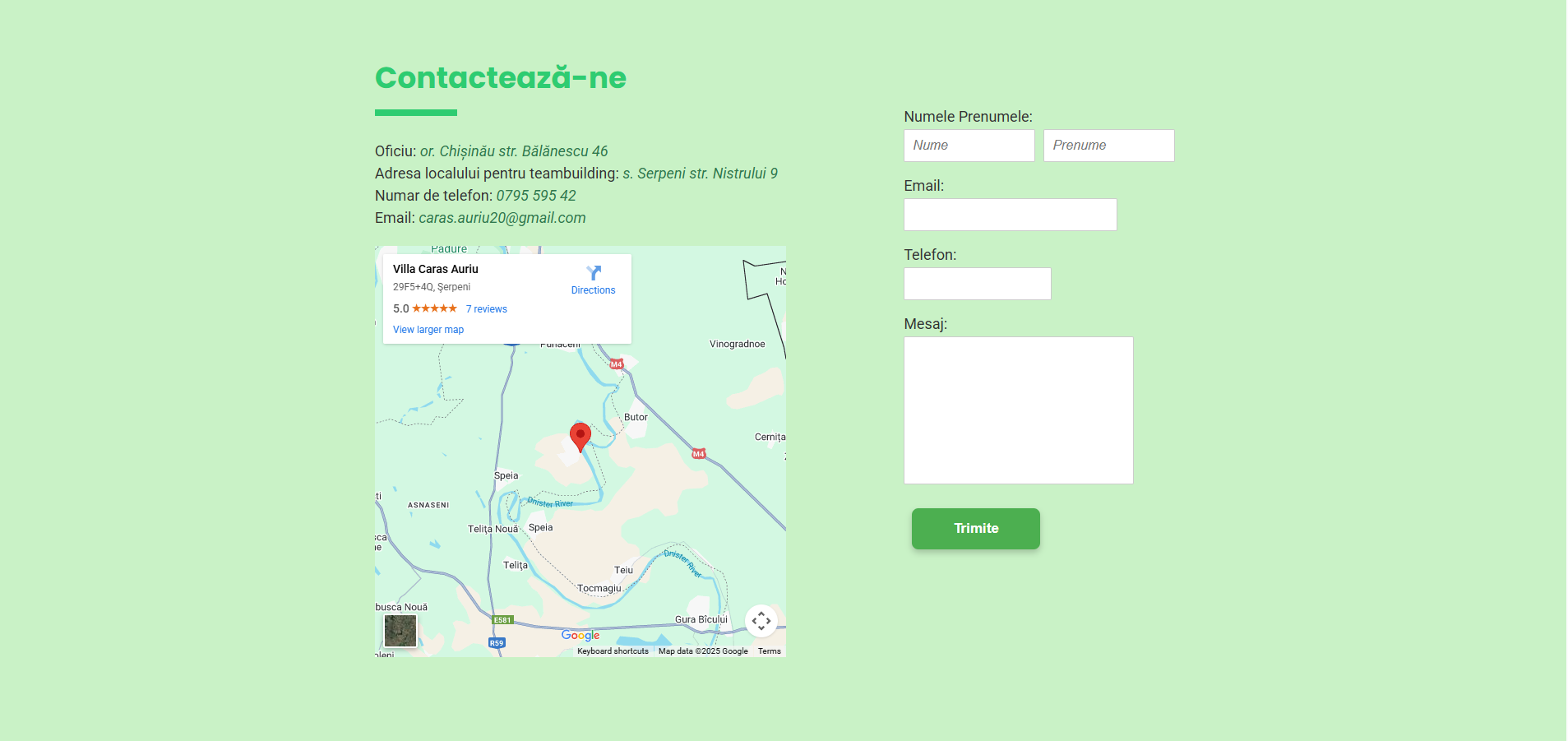Open map Terms link
The width and height of the screenshot is (1568, 741).
coord(769,651)
